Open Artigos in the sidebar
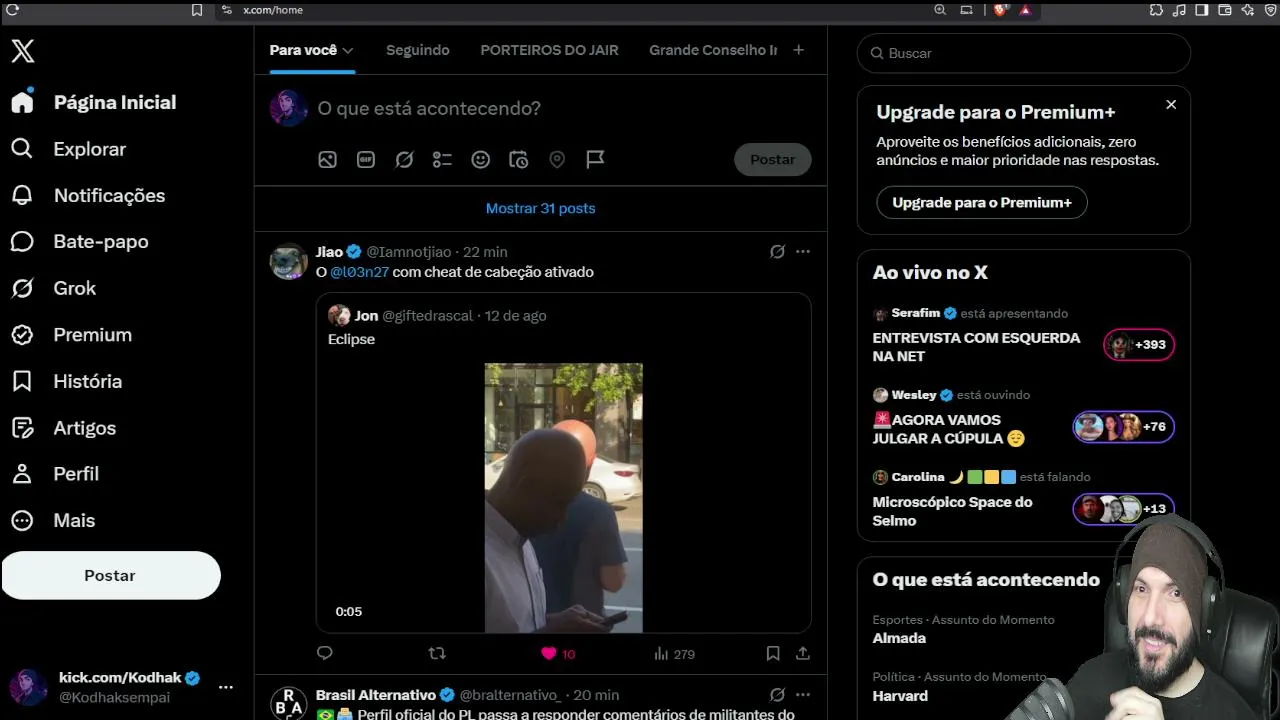 (x=63, y=427)
